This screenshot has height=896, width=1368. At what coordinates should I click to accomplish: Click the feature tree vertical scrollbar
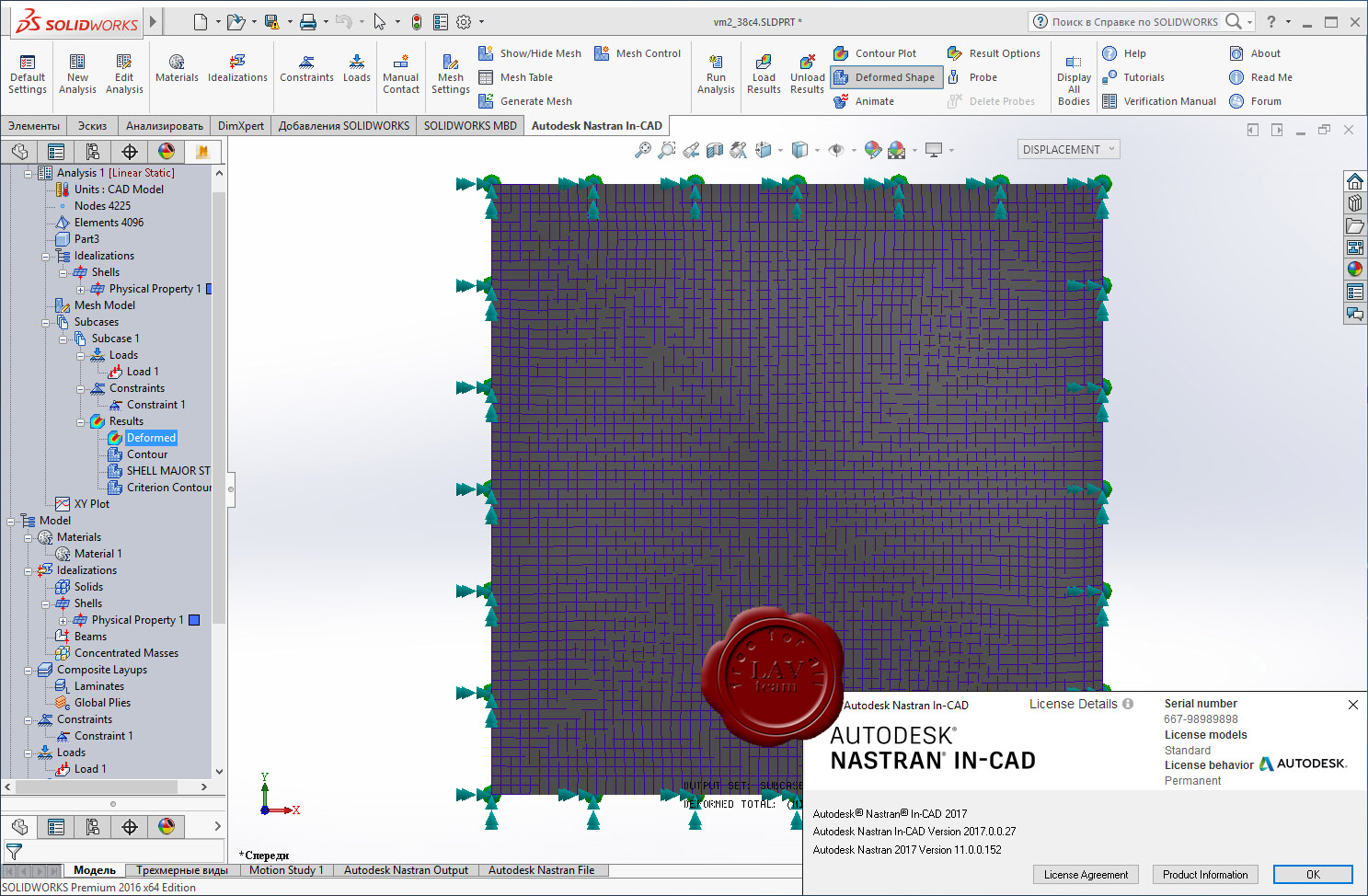(219, 409)
